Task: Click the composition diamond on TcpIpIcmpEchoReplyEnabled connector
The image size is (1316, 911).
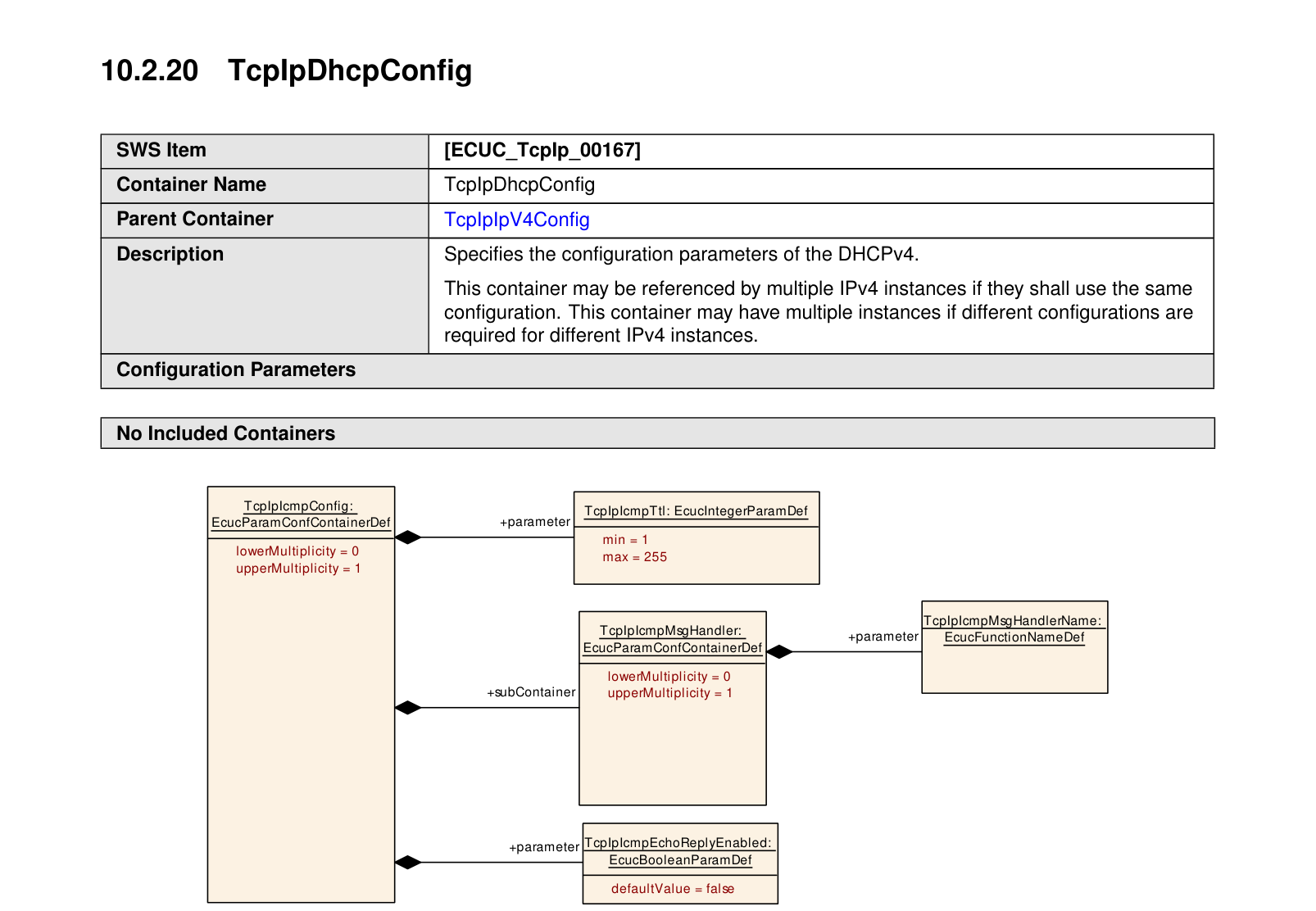Action: [x=408, y=863]
